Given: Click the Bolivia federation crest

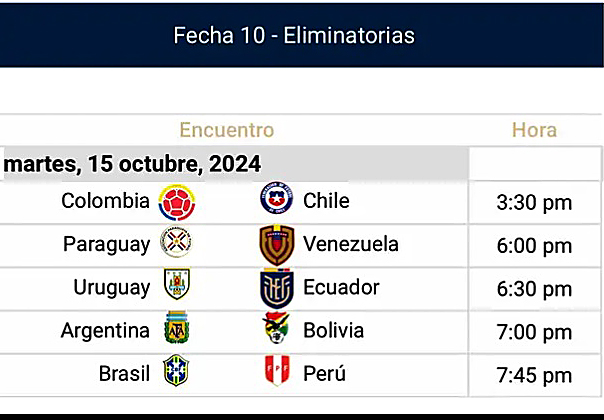Looking at the screenshot, I should click(x=276, y=328).
